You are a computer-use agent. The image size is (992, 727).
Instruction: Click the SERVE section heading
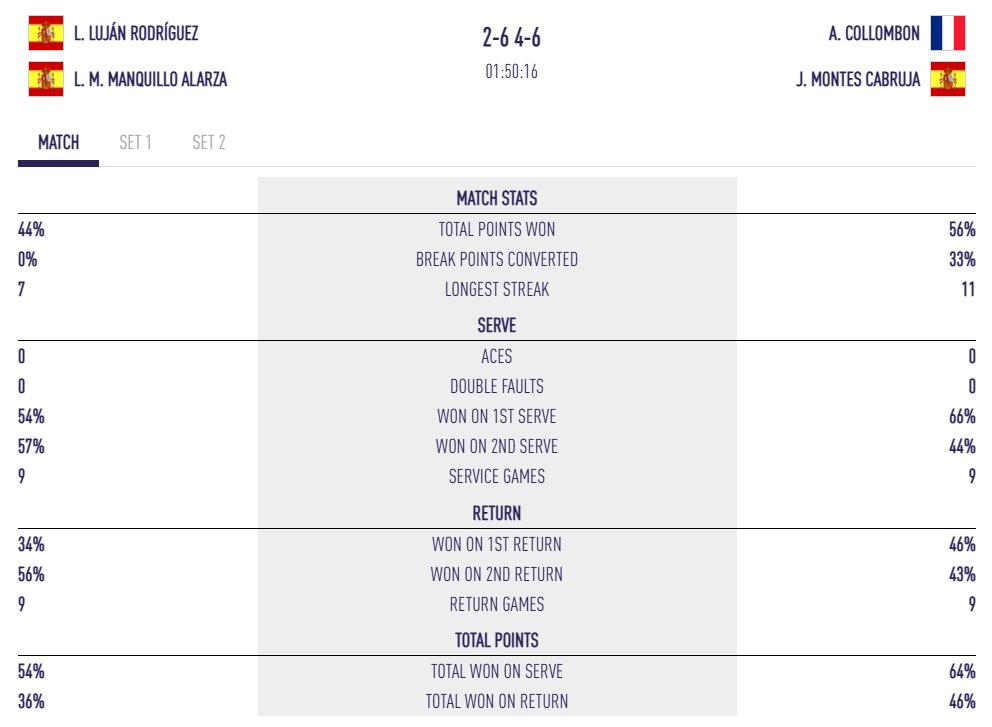pyautogui.click(x=497, y=325)
